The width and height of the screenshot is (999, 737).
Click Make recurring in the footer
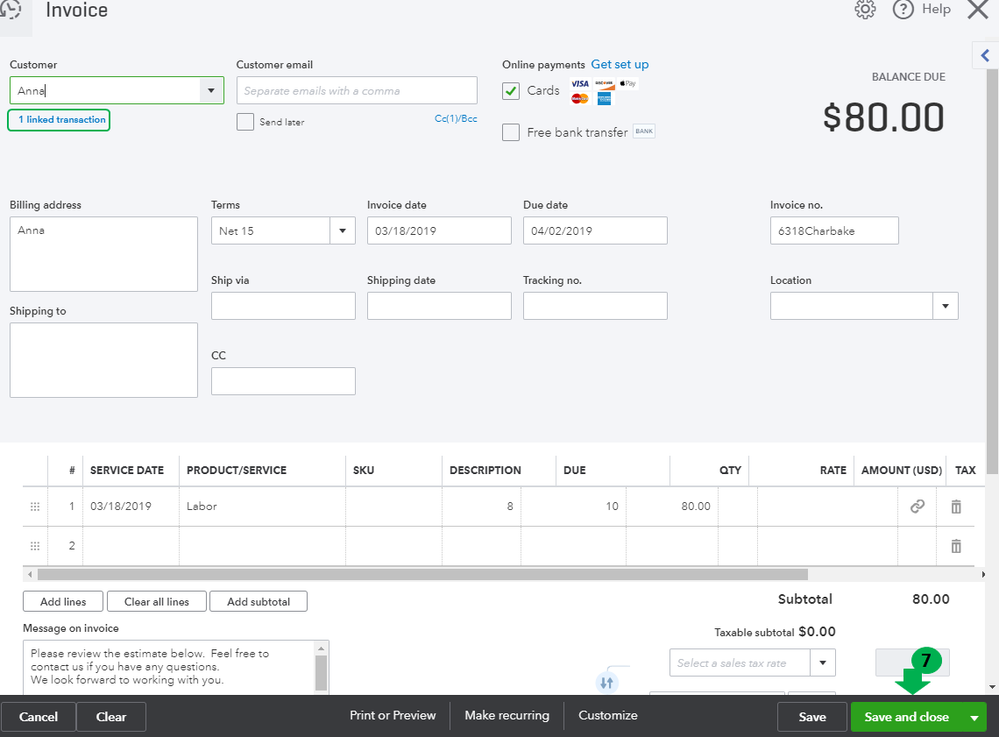(x=507, y=715)
